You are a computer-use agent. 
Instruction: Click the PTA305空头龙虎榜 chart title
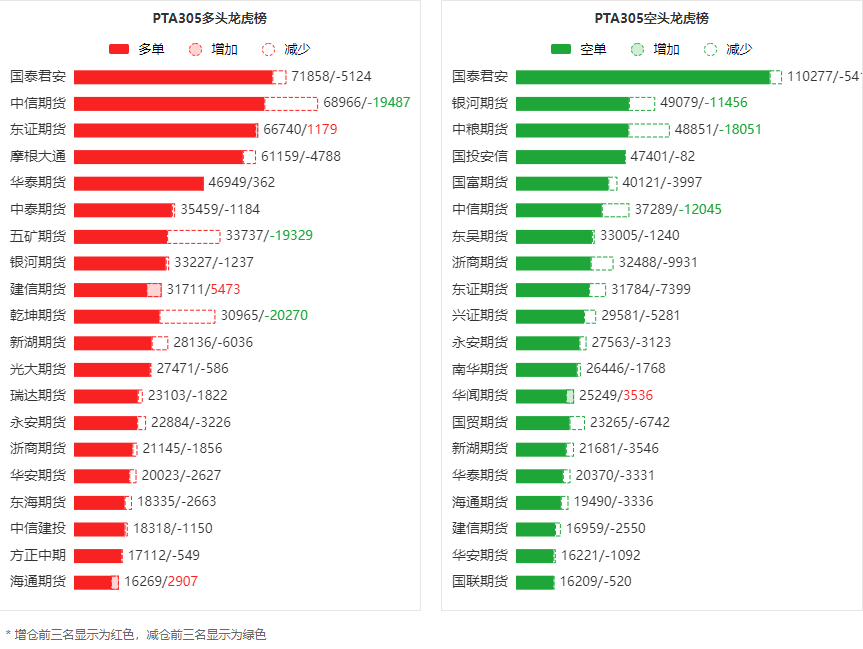click(x=651, y=18)
